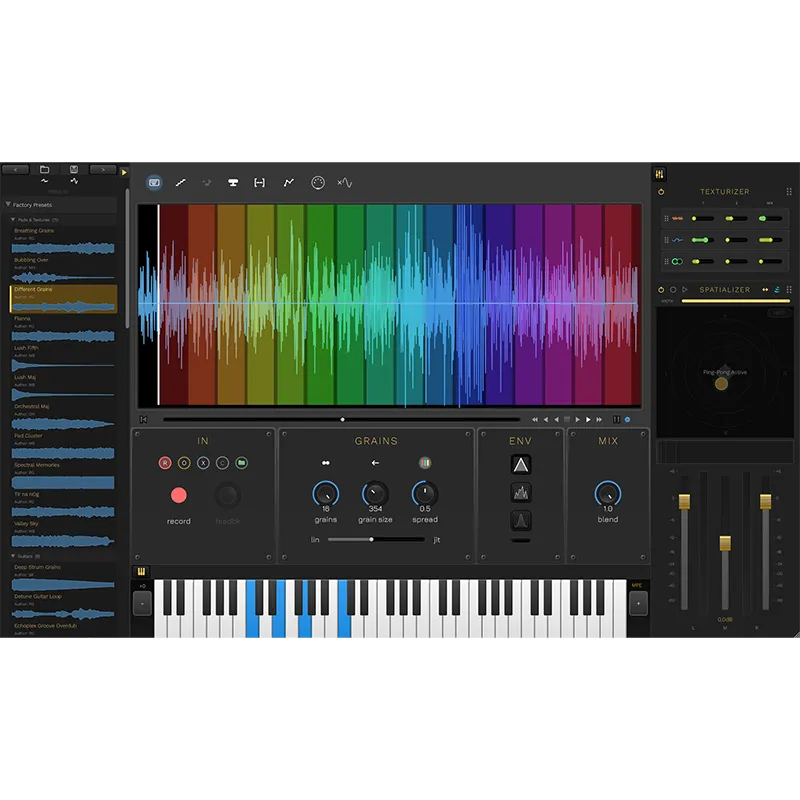
Task: Go to the next preset arrow button
Action: click(103, 169)
